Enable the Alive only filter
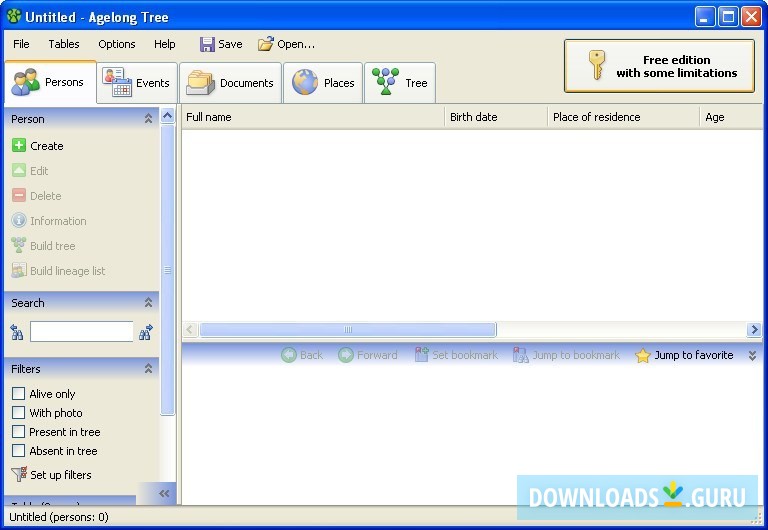Image resolution: width=768 pixels, height=530 pixels. pos(19,393)
